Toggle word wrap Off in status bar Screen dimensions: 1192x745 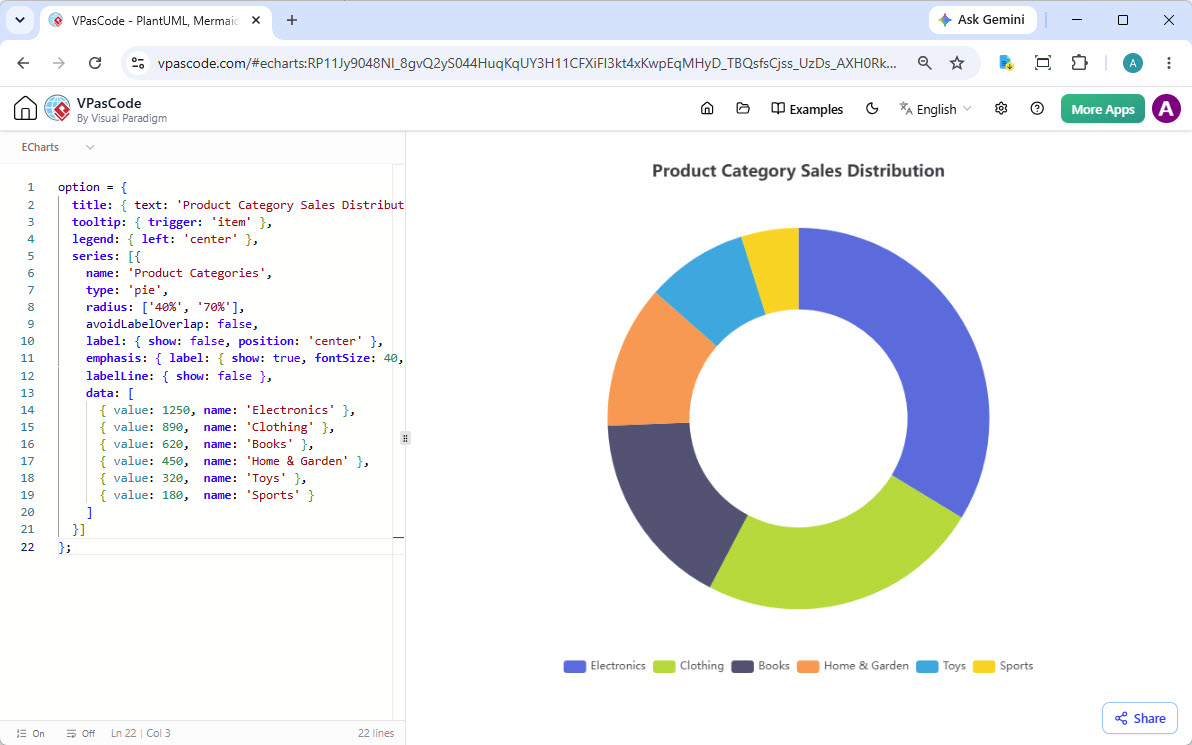(x=81, y=733)
